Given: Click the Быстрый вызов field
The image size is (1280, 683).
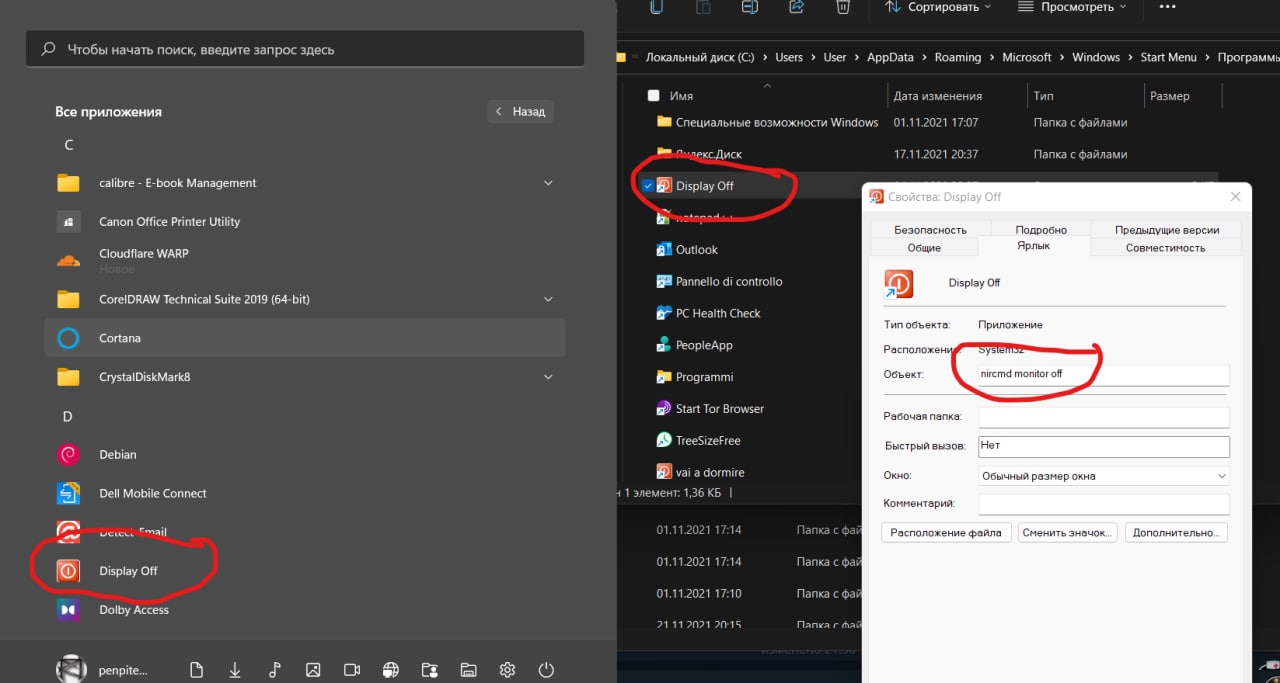Looking at the screenshot, I should (x=1104, y=446).
